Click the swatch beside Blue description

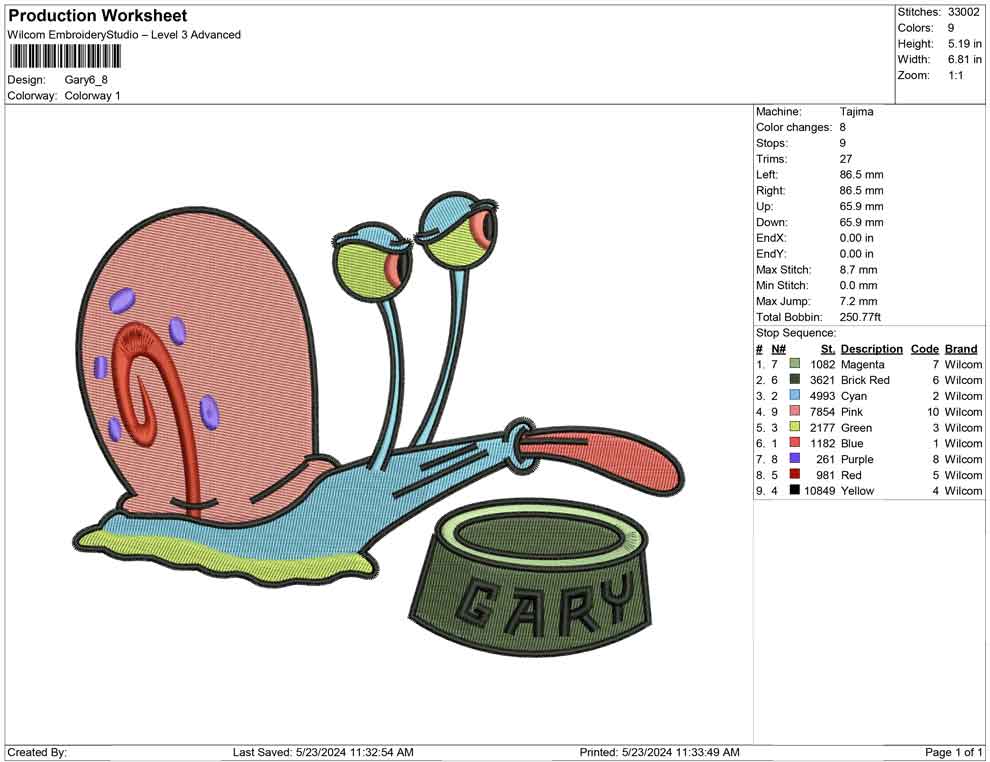tap(795, 443)
